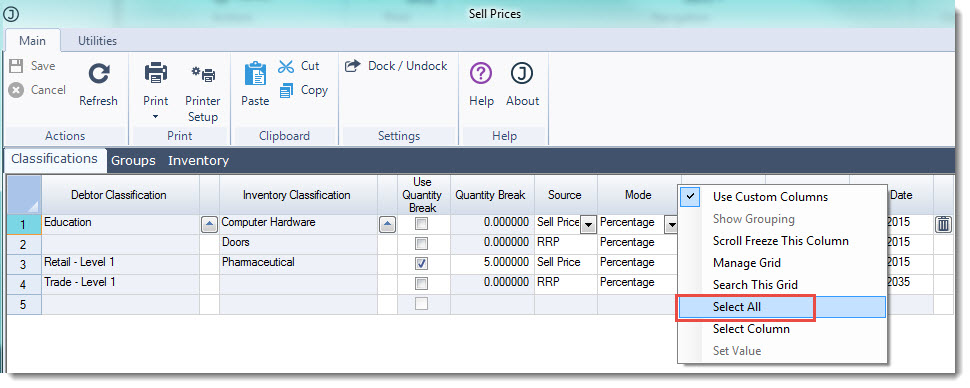
Task: Click the Print icon
Action: click(155, 74)
